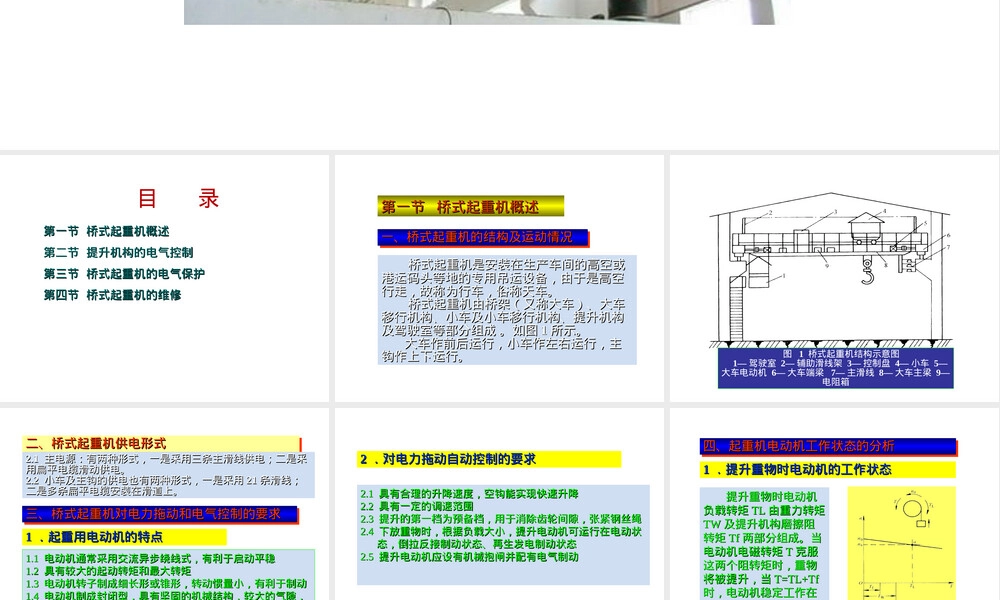Click item 1.2 具有较大的起动转矩和最大转矩
This screenshot has width=1000, height=600.
(x=108, y=571)
